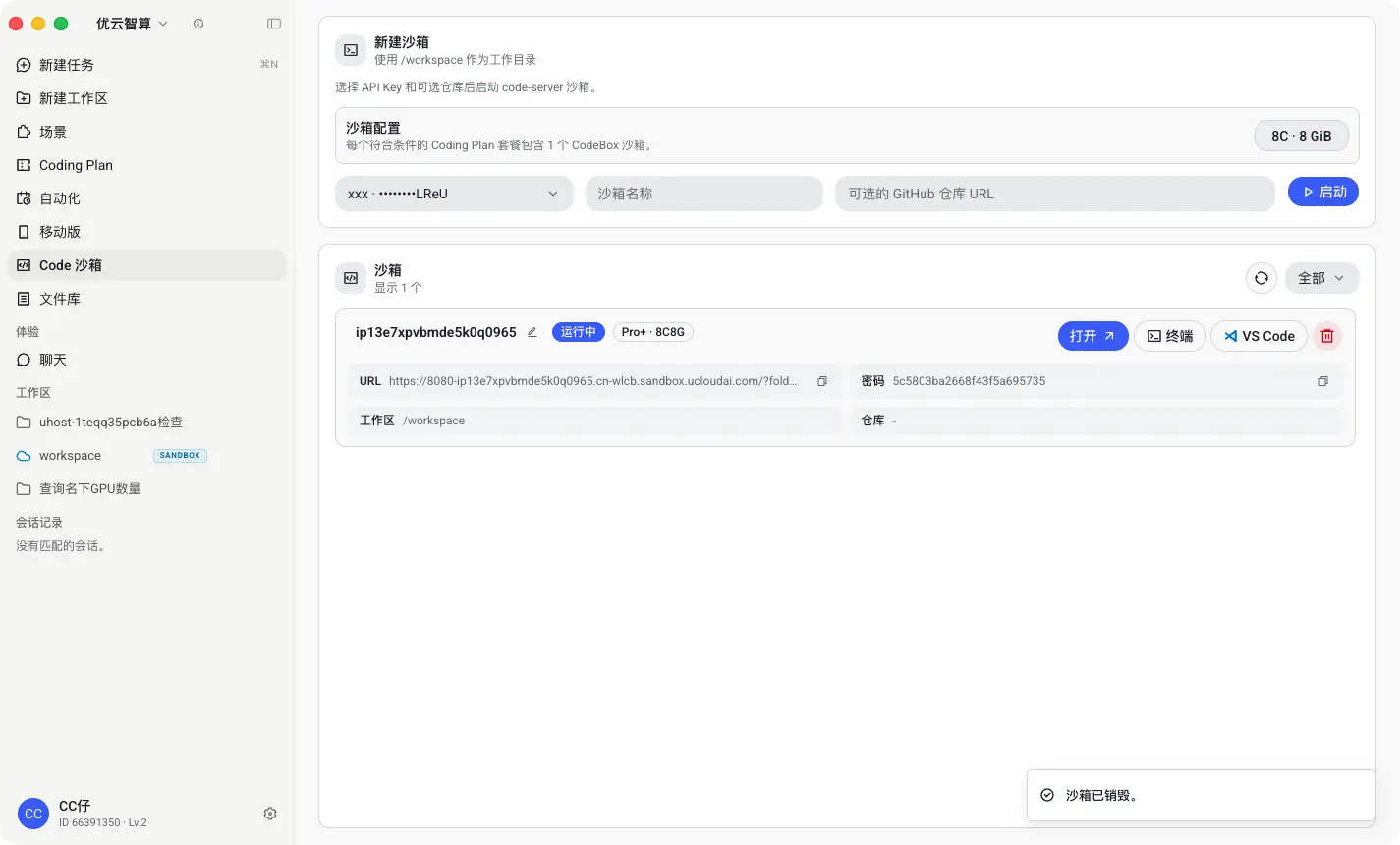
Task: Open the 查询名下GPU数量 workspace folder
Action: (x=147, y=489)
